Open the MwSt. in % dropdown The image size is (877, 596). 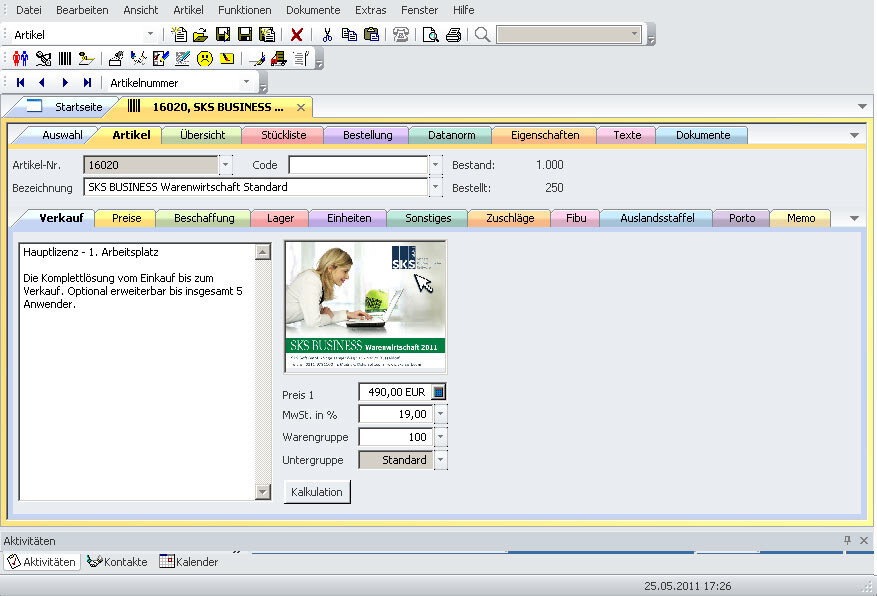[x=441, y=414]
